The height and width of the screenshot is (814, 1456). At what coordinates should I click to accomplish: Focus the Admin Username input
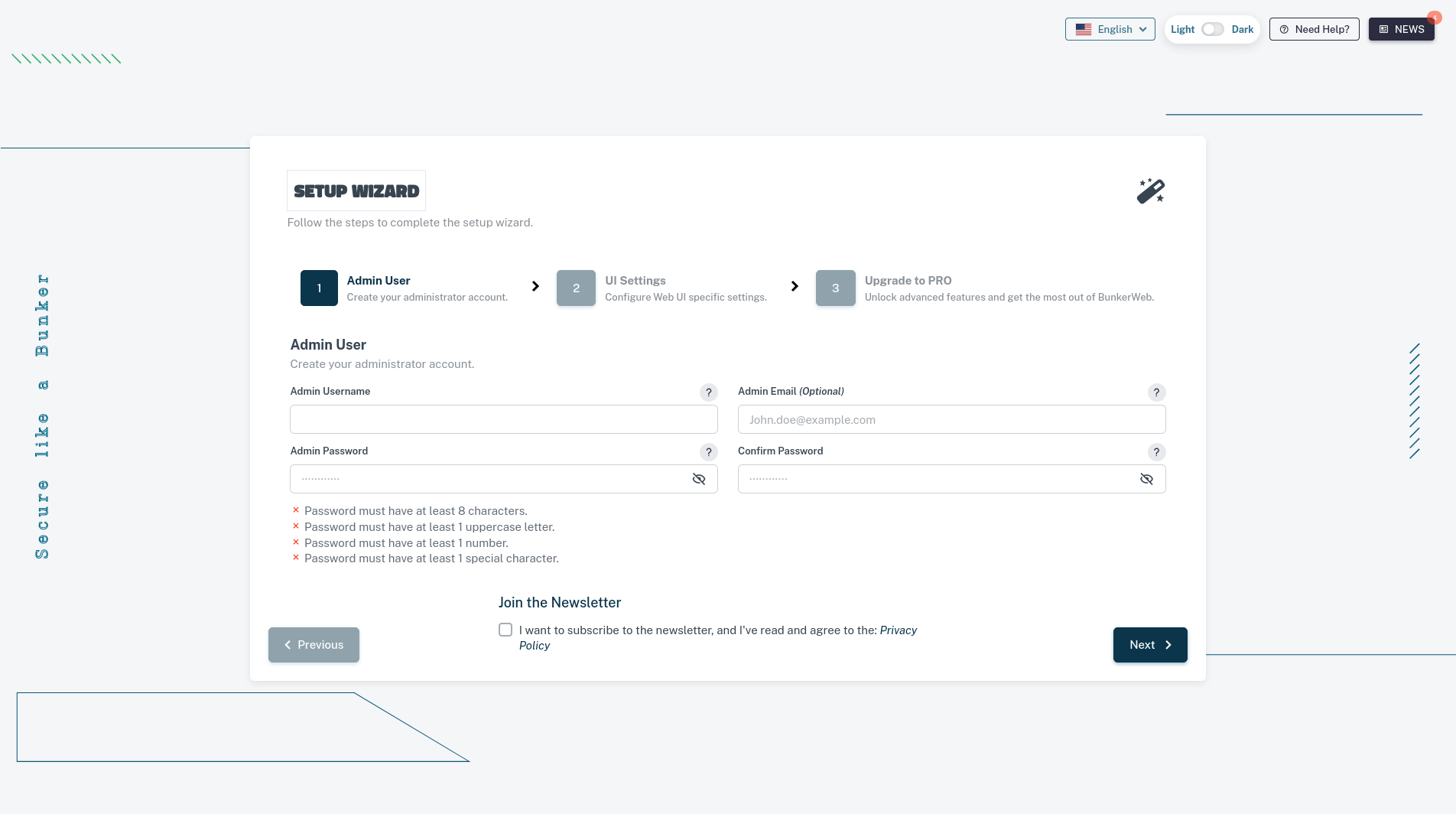[504, 419]
